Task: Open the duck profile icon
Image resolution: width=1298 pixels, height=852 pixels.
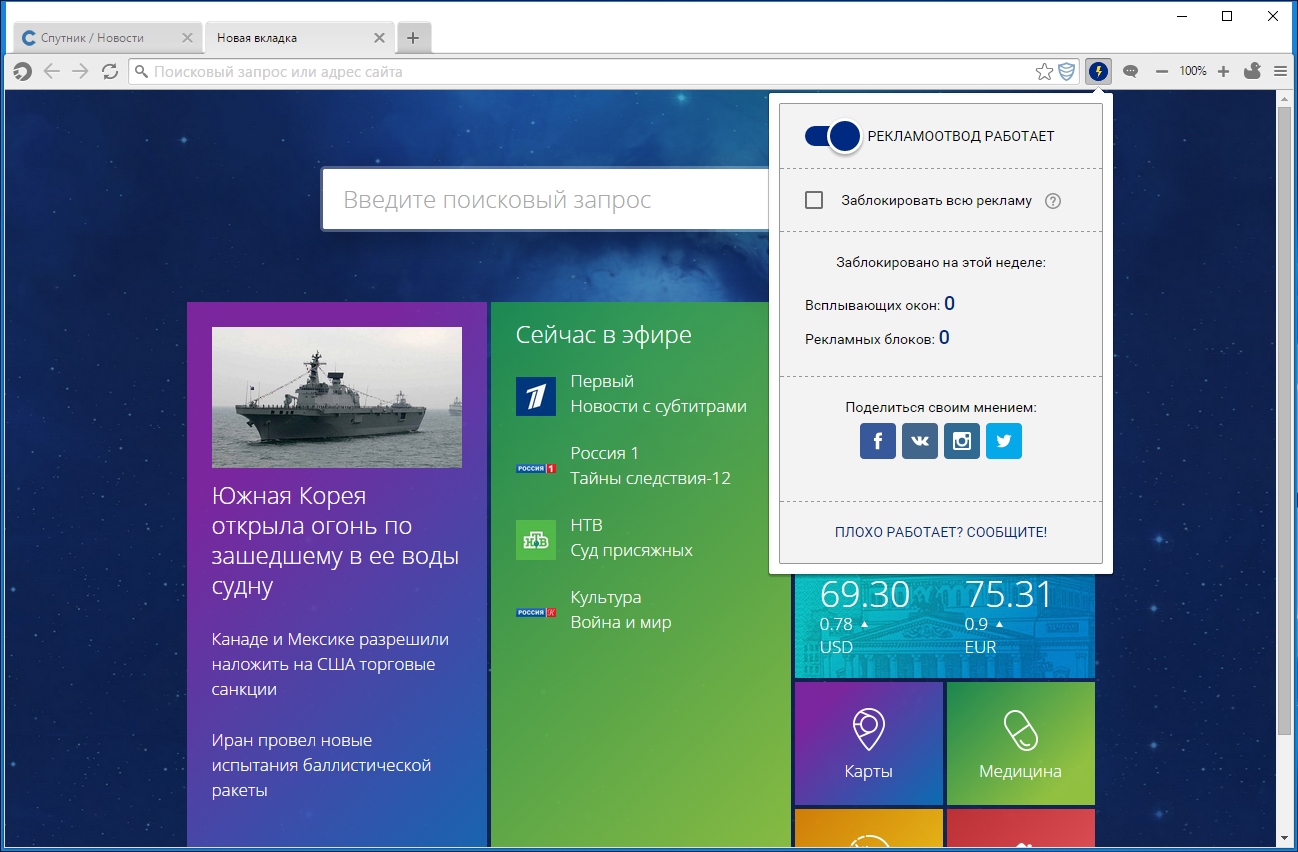Action: click(1251, 71)
